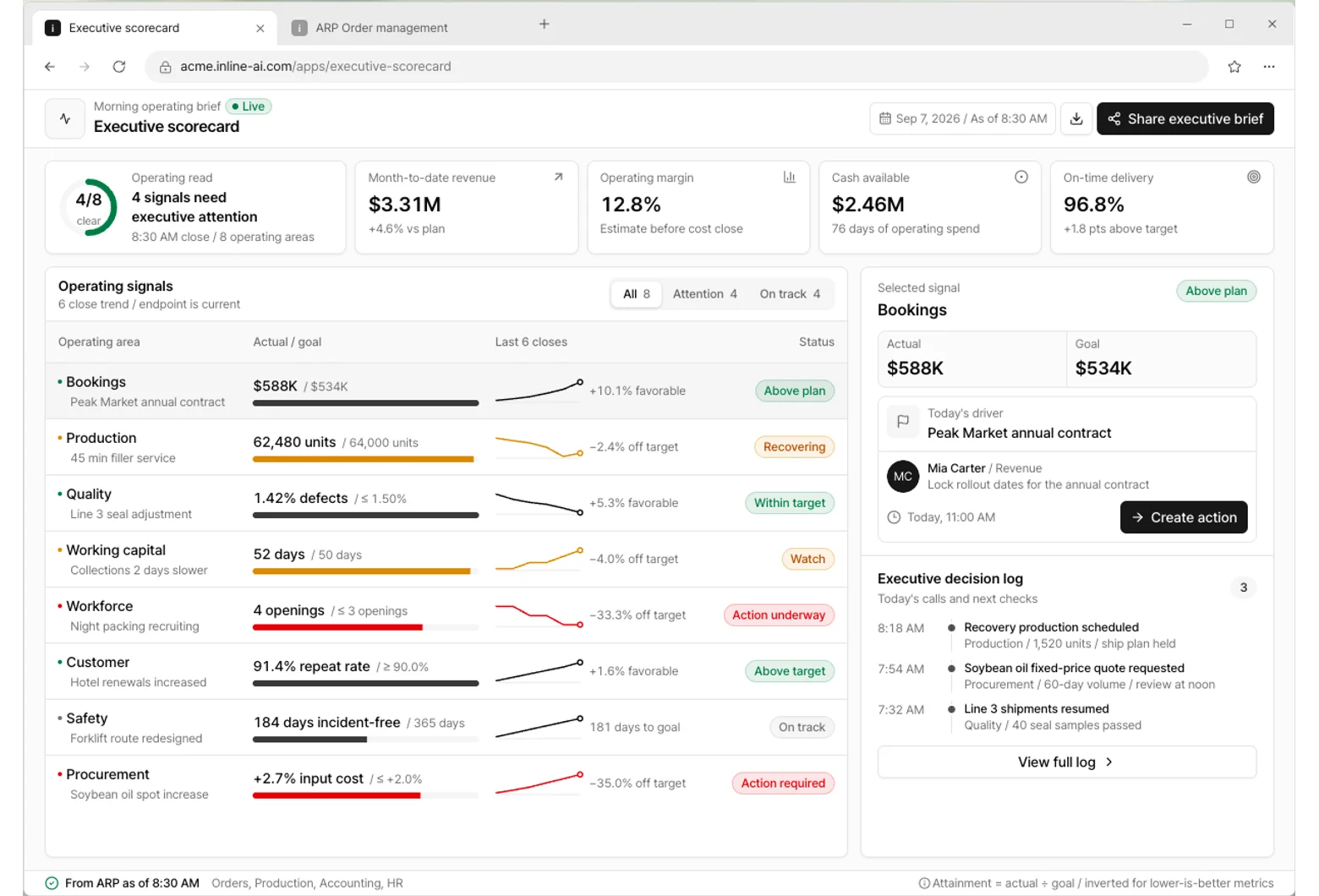Click the flag icon next to Today's driver
The width and height of the screenshot is (1319, 896).
(903, 422)
